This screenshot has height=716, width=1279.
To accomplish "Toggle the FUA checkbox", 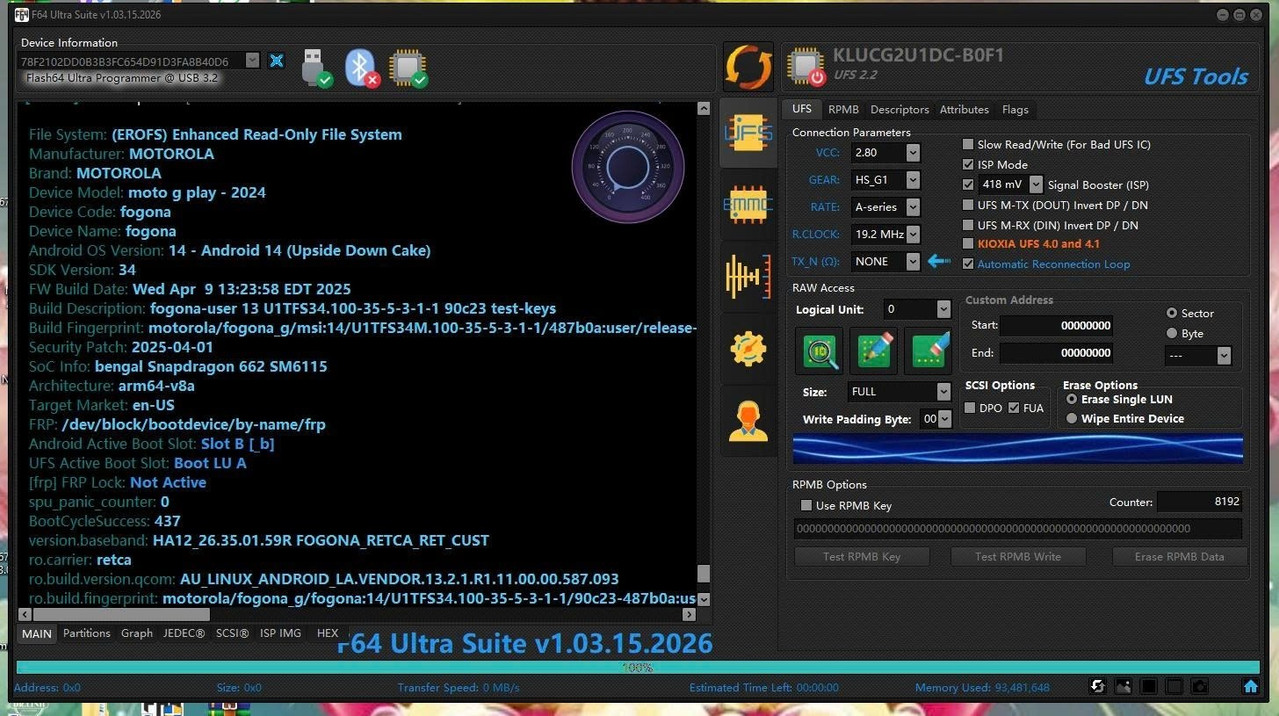I will point(1014,408).
